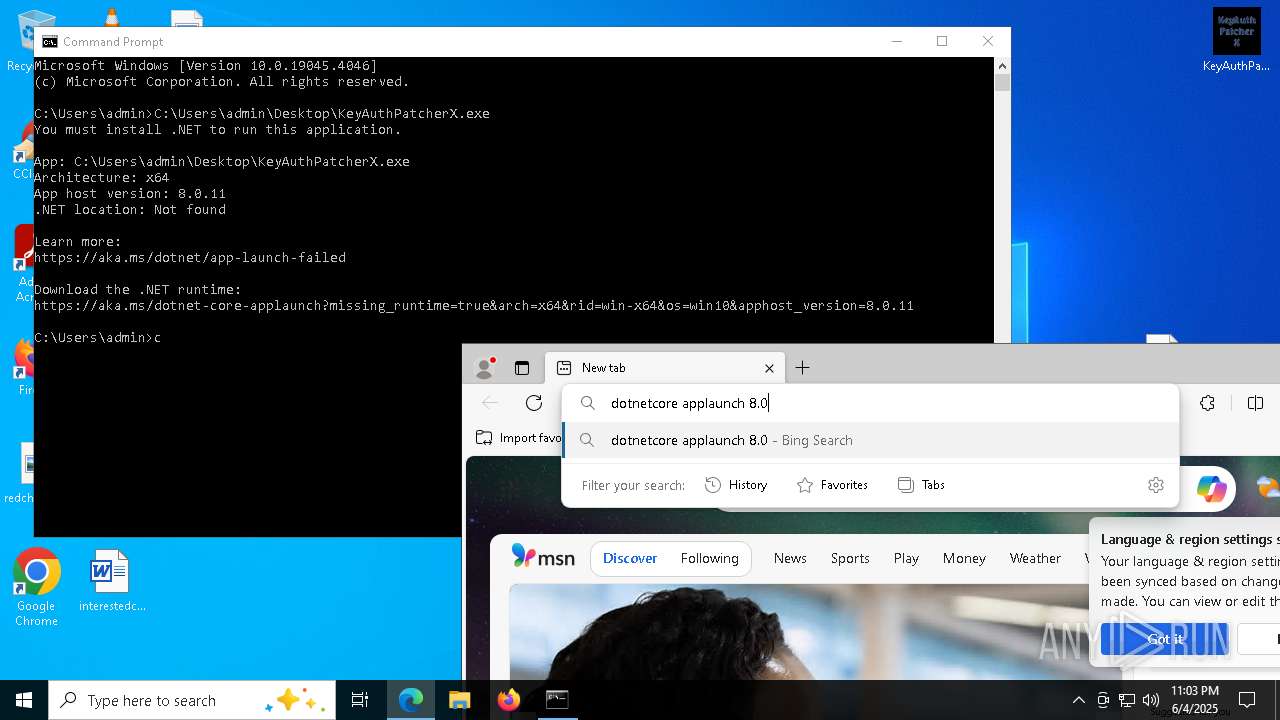This screenshot has height=720, width=1280.
Task: Open address bar search settings gear
Action: 1156,485
